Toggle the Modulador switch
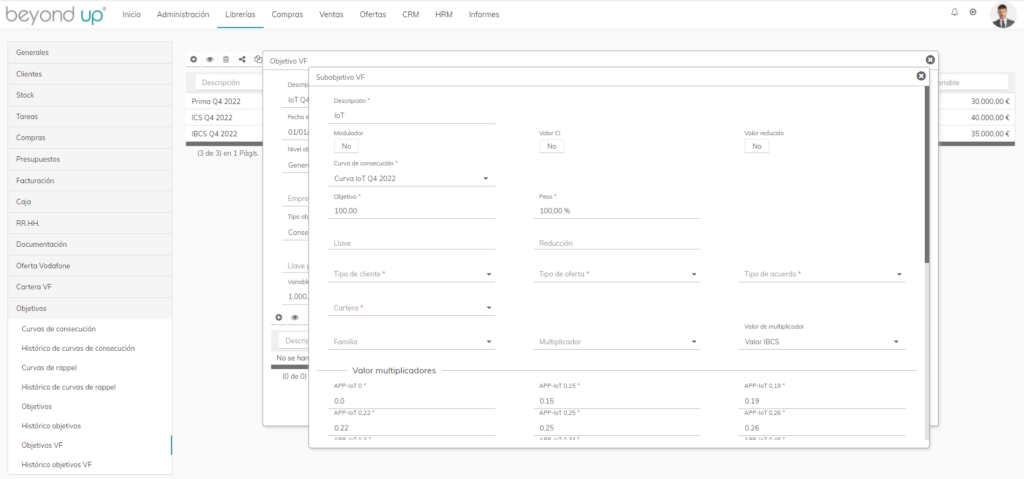The width and height of the screenshot is (1024, 479). pyautogui.click(x=346, y=146)
